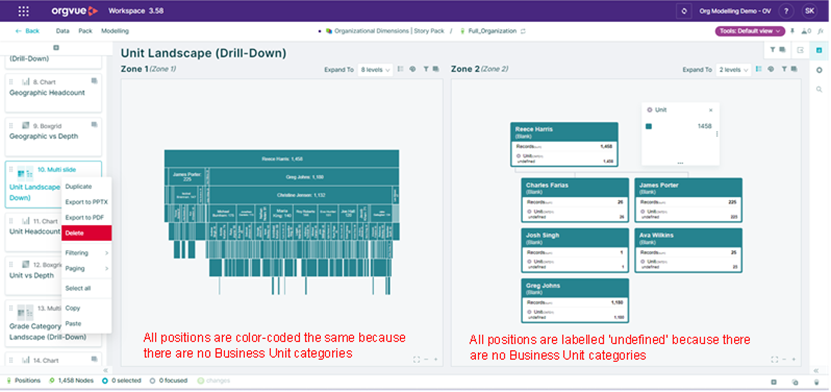Open comment icon on Geographic Headcount slide
Image resolution: width=831 pixels, height=392 pixels.
(x=94, y=81)
